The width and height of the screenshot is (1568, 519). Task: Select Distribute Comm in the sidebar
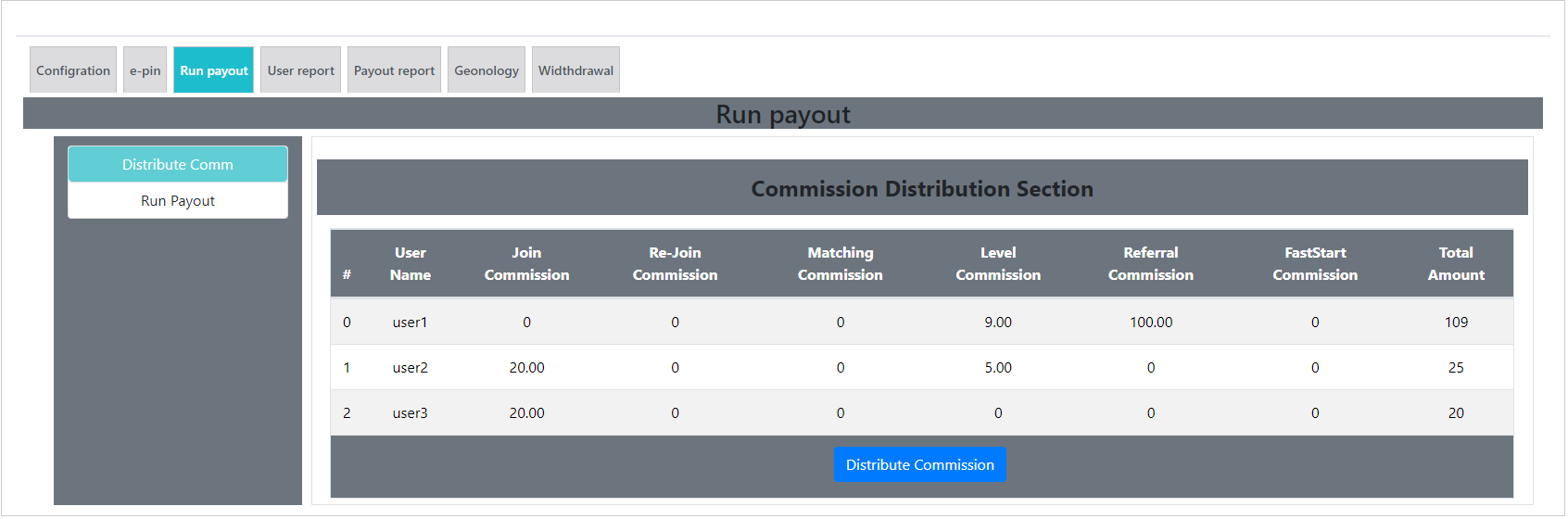[x=178, y=164]
